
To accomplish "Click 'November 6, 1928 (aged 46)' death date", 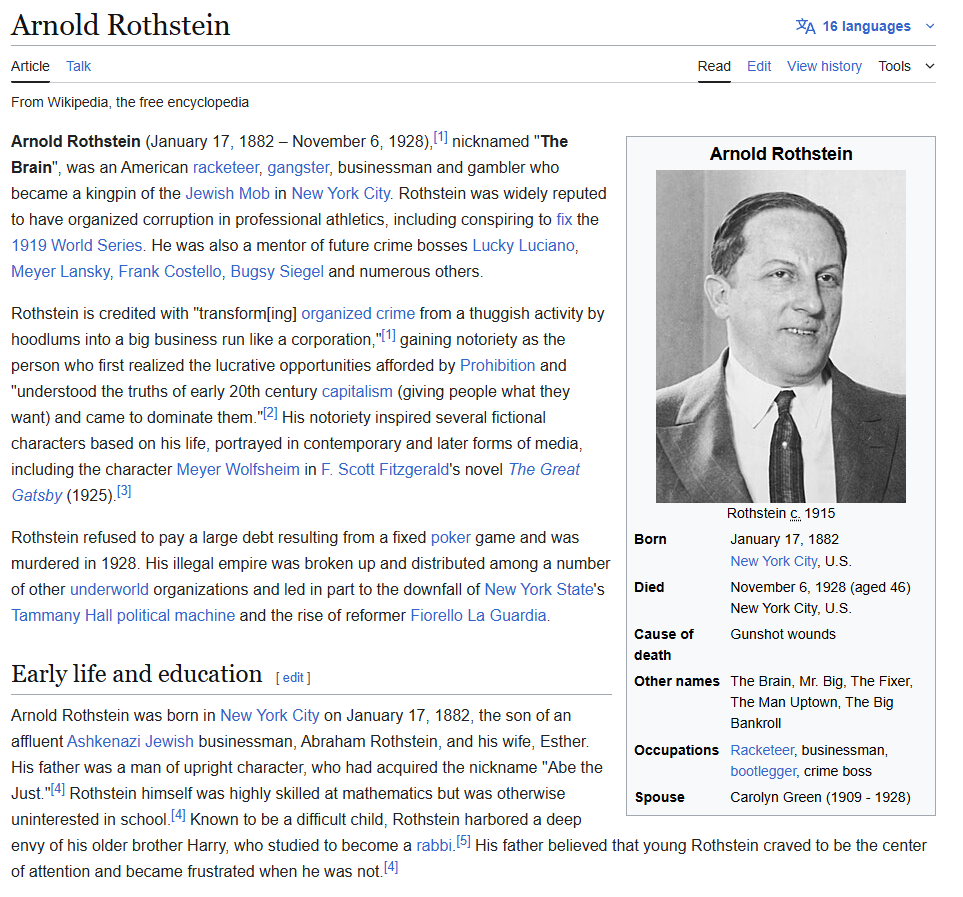I will (x=821, y=587).
